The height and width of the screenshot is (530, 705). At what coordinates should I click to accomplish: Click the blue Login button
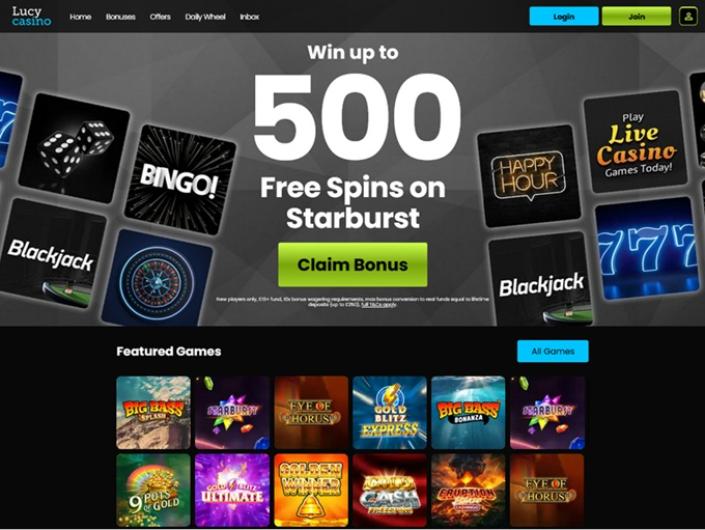564,16
